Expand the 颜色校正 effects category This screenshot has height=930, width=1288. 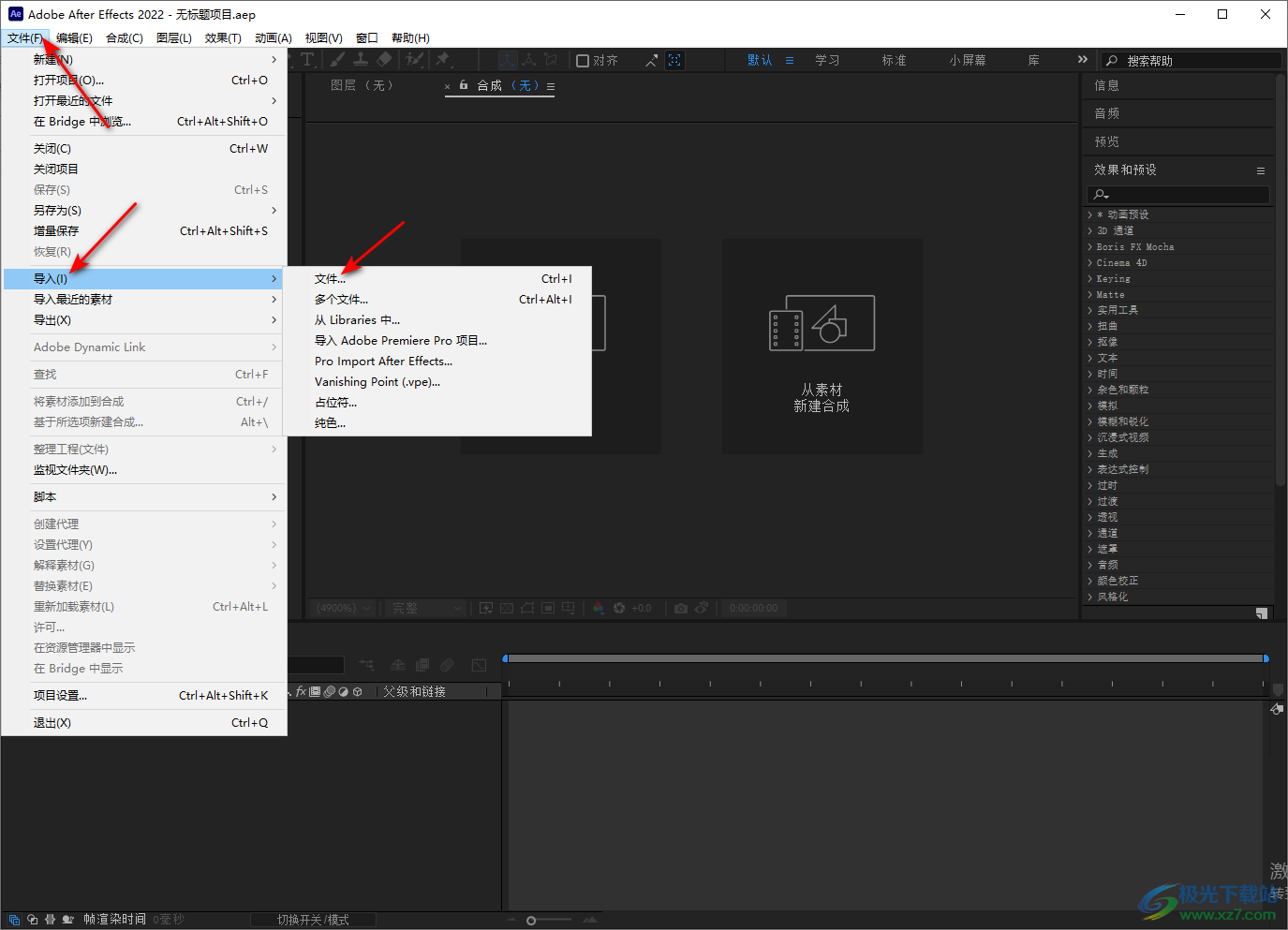[x=1090, y=581]
